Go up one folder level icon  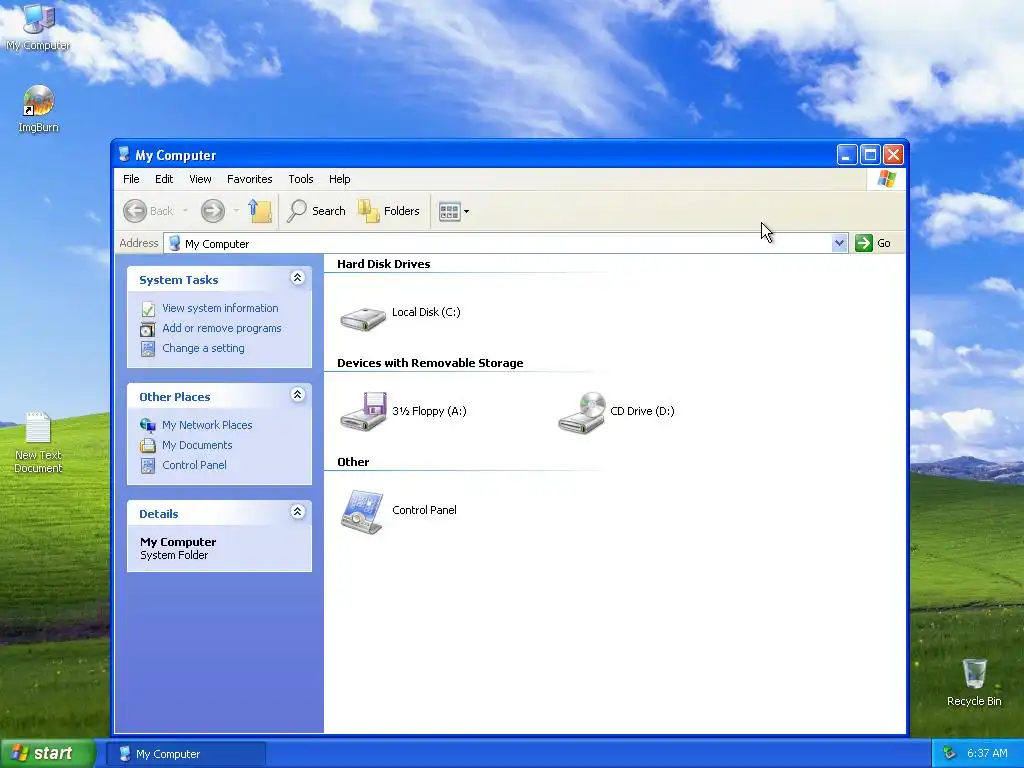click(x=260, y=211)
